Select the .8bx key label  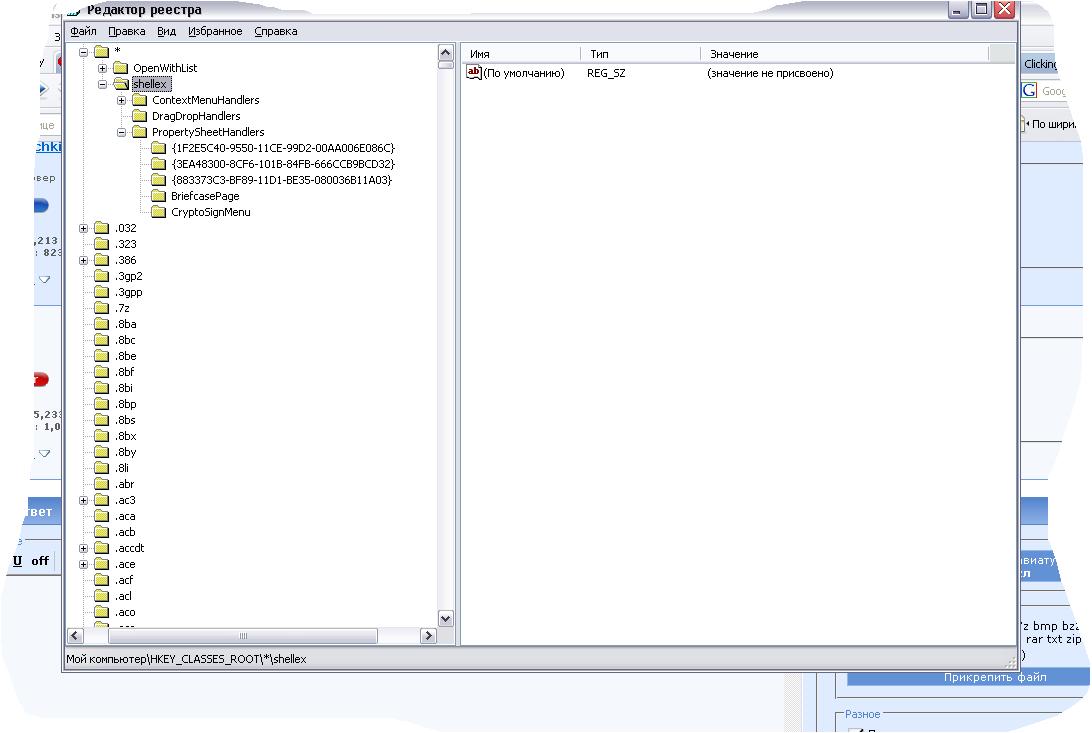tap(125, 436)
